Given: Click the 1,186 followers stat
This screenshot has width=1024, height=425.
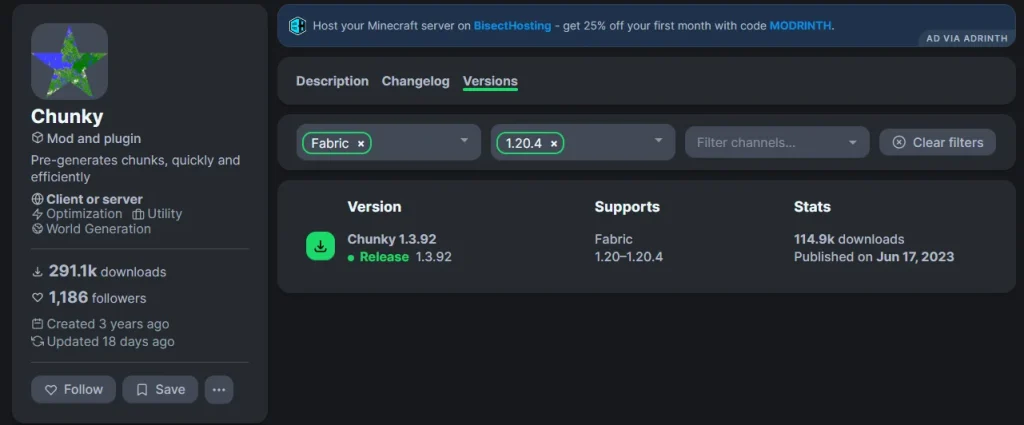Looking at the screenshot, I should [89, 298].
